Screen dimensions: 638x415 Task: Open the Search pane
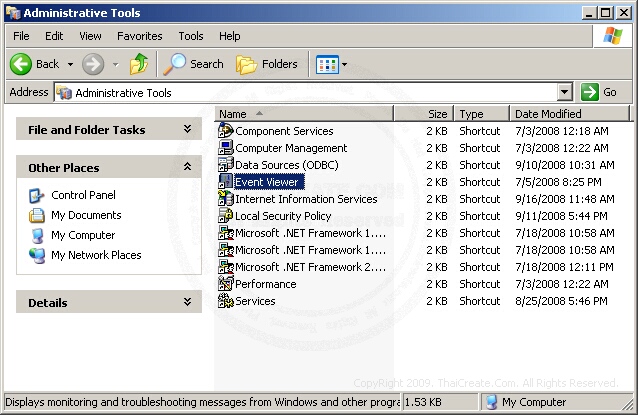pos(194,64)
